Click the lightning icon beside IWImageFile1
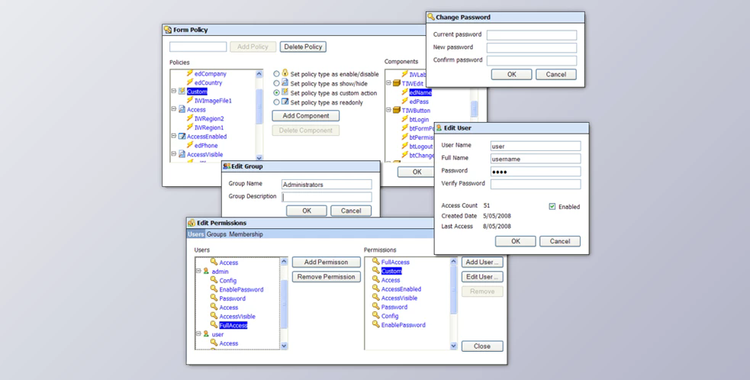The height and width of the screenshot is (380, 750). point(190,100)
